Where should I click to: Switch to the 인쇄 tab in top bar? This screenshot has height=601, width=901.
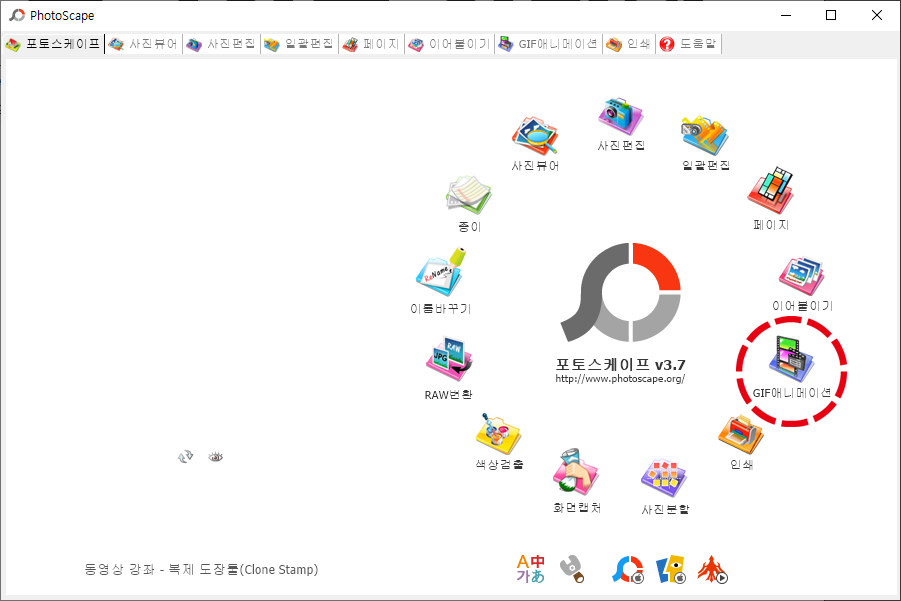[629, 44]
